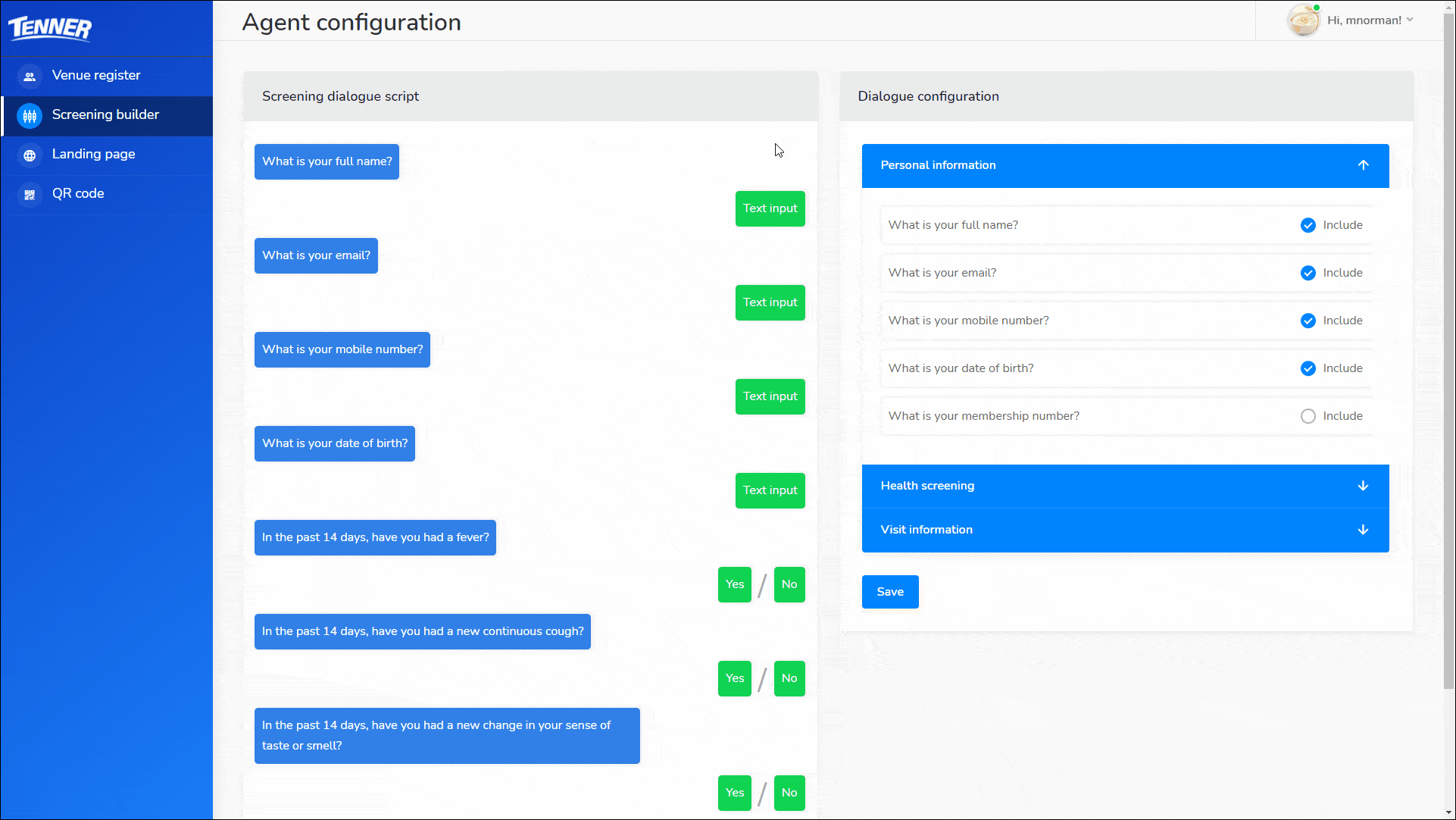Click the QR code sidebar icon
This screenshot has height=820, width=1456.
30,195
